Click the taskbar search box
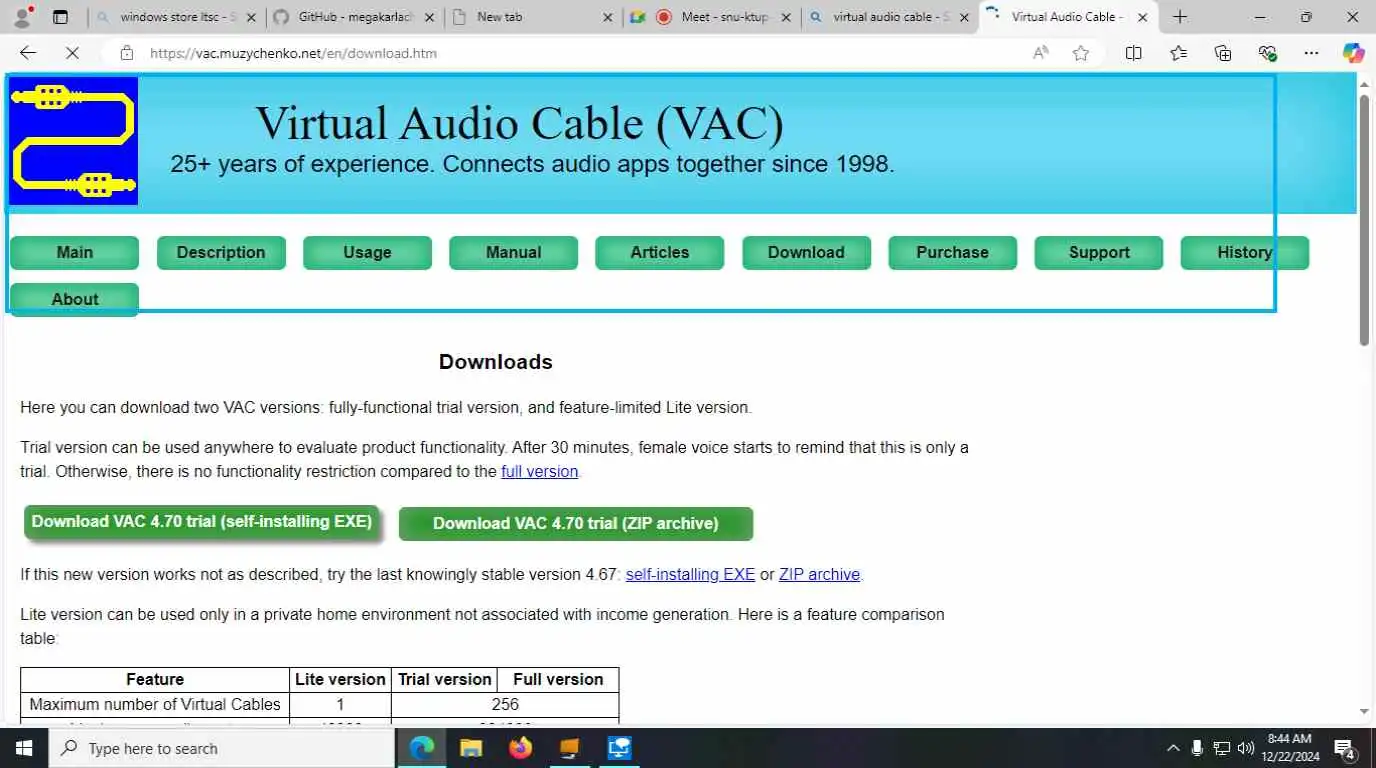The height and width of the screenshot is (768, 1376). pyautogui.click(x=220, y=748)
